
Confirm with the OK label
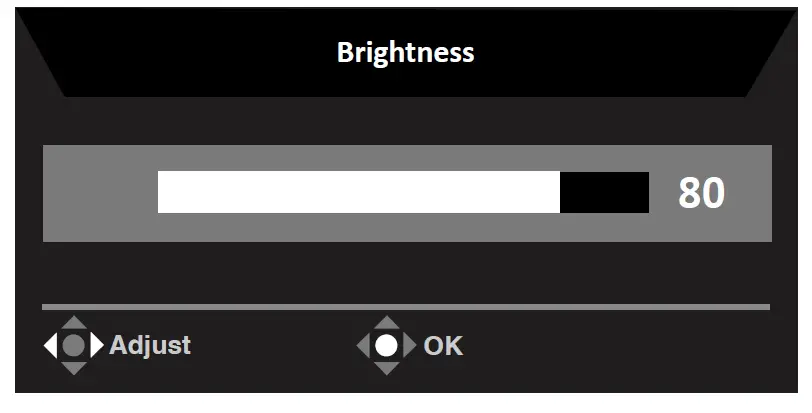tap(443, 346)
